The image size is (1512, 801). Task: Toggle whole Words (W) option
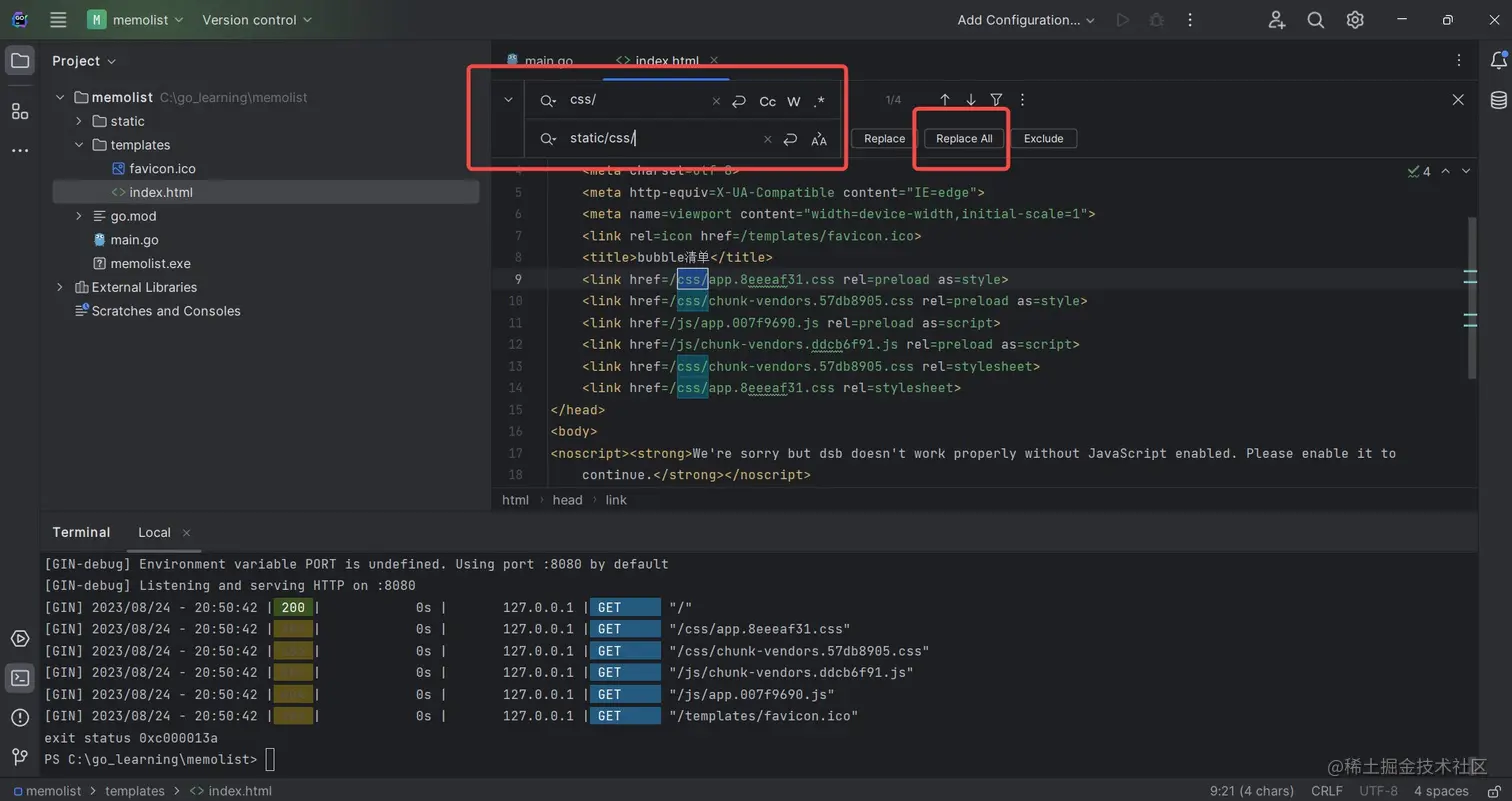tap(794, 101)
